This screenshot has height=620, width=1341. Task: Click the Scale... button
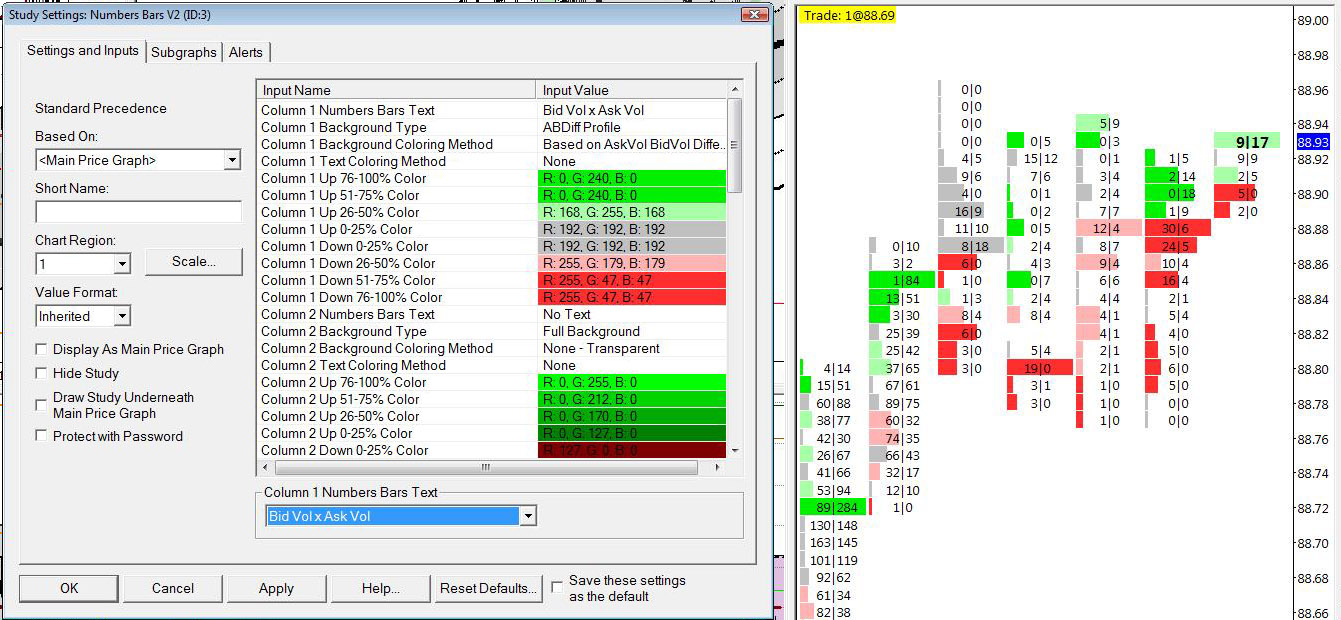coord(194,261)
